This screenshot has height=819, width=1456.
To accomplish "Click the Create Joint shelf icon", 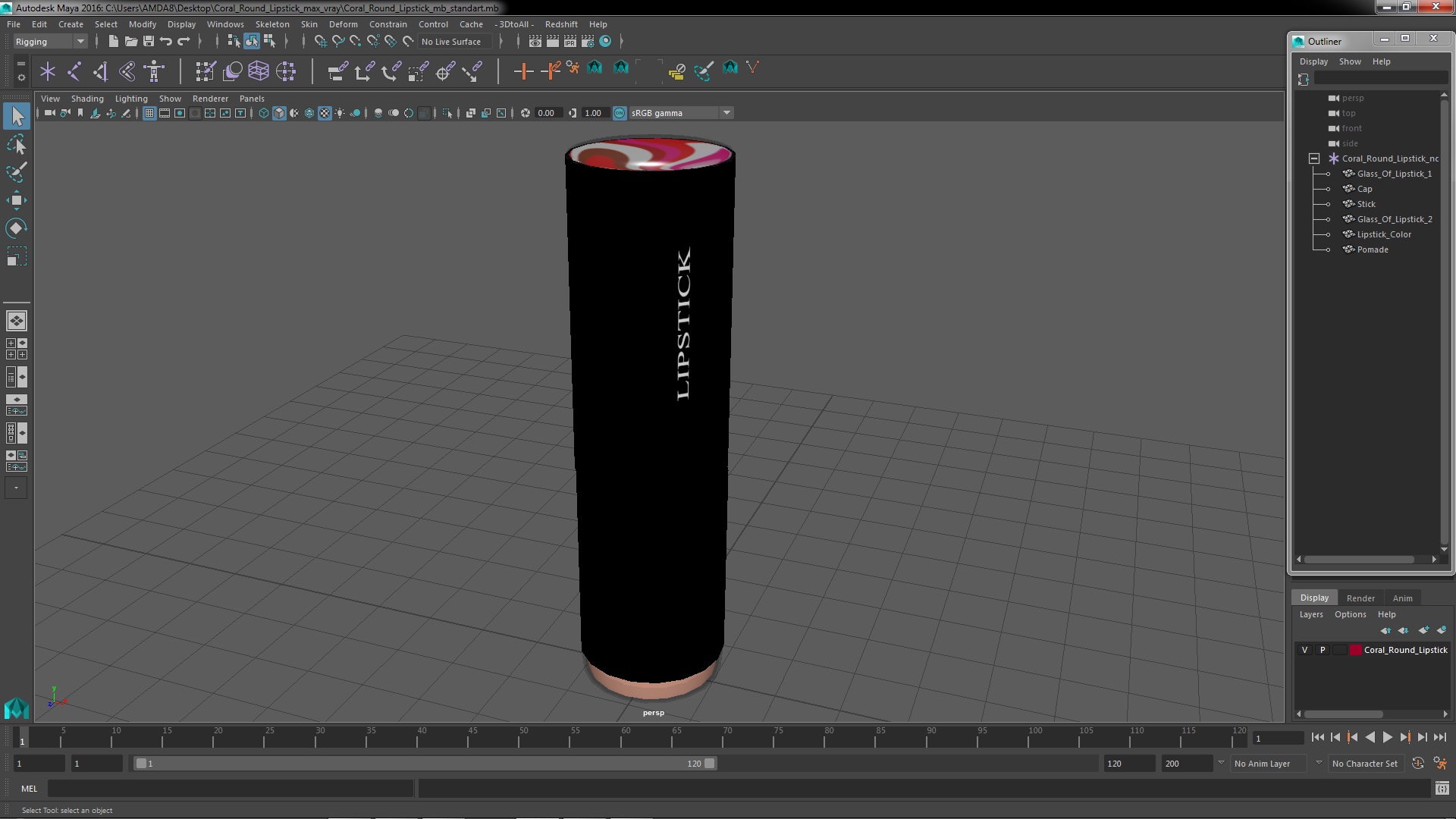I will (74, 71).
